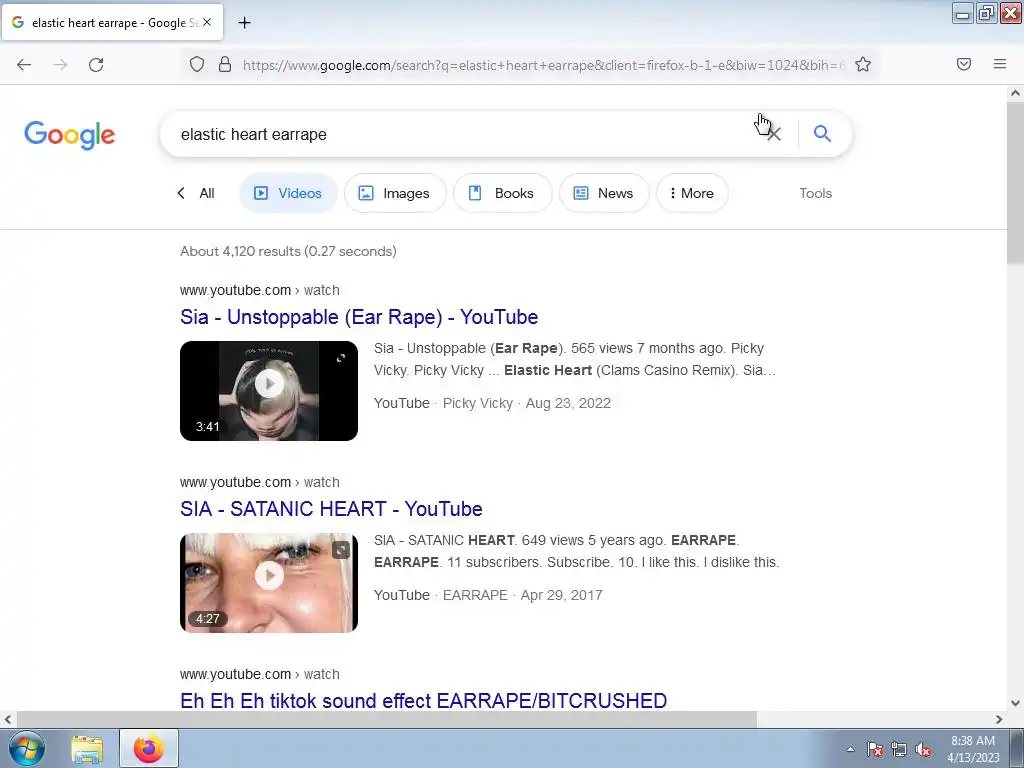1024x768 pixels.
Task: Open the Firefox hamburger menu
Action: click(1000, 64)
